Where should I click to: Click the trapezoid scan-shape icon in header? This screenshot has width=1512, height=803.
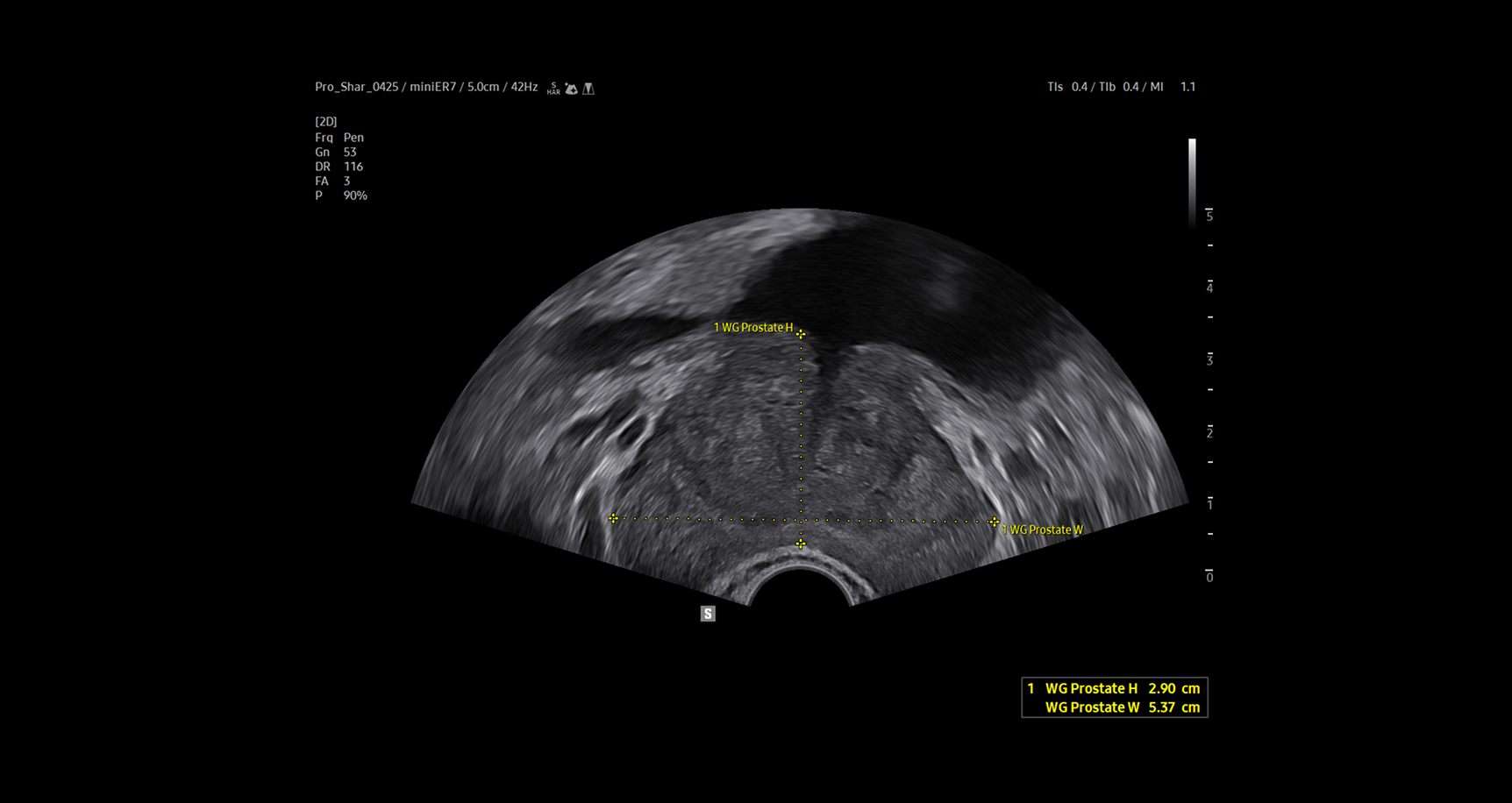(588, 89)
